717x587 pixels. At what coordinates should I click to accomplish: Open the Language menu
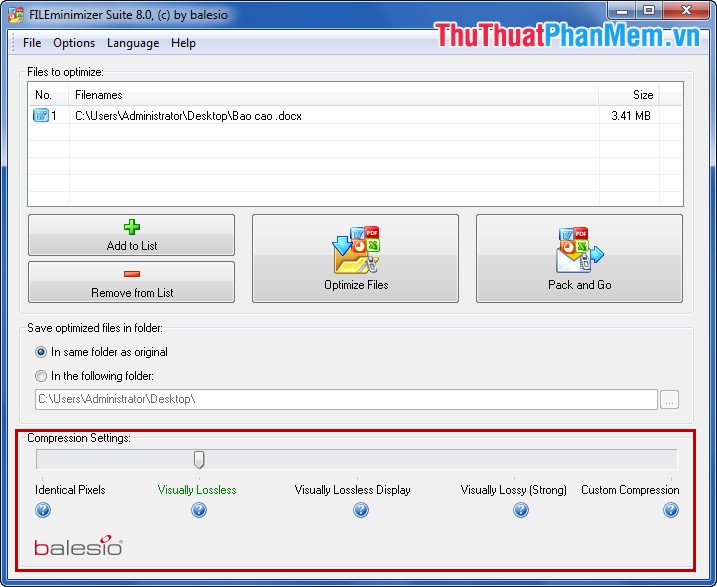pyautogui.click(x=133, y=43)
